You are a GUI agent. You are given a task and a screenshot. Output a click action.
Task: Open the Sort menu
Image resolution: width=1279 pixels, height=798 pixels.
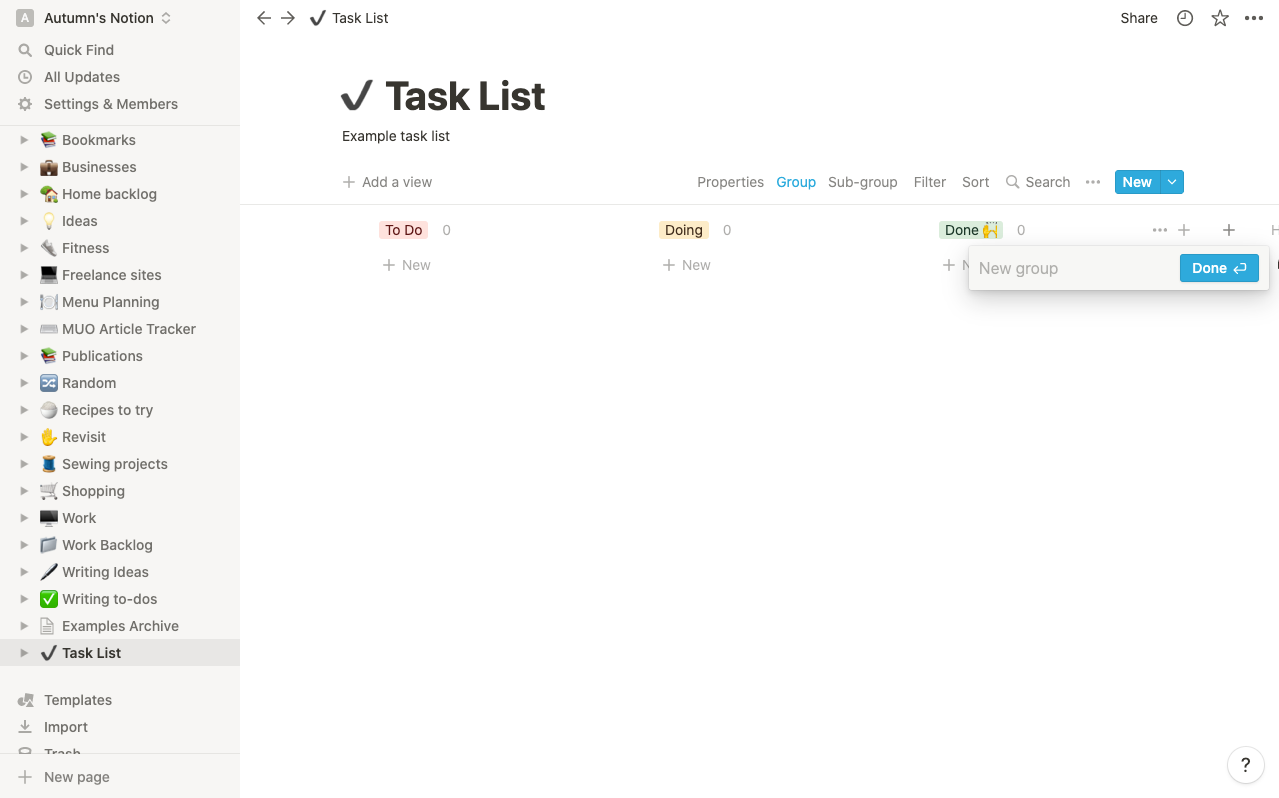[x=975, y=182]
